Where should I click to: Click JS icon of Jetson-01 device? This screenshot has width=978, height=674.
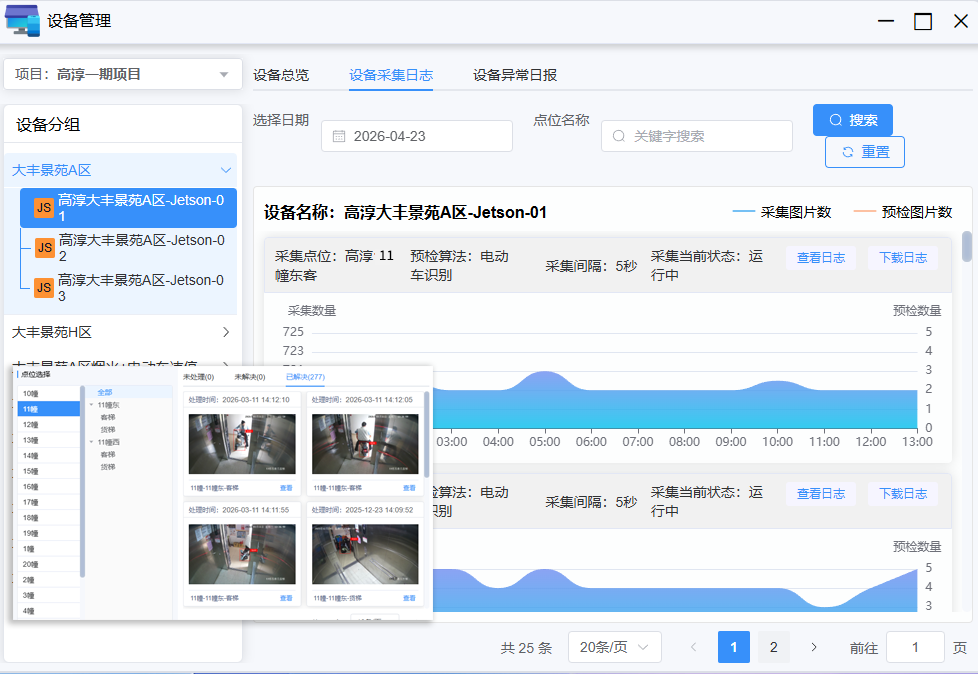(44, 208)
